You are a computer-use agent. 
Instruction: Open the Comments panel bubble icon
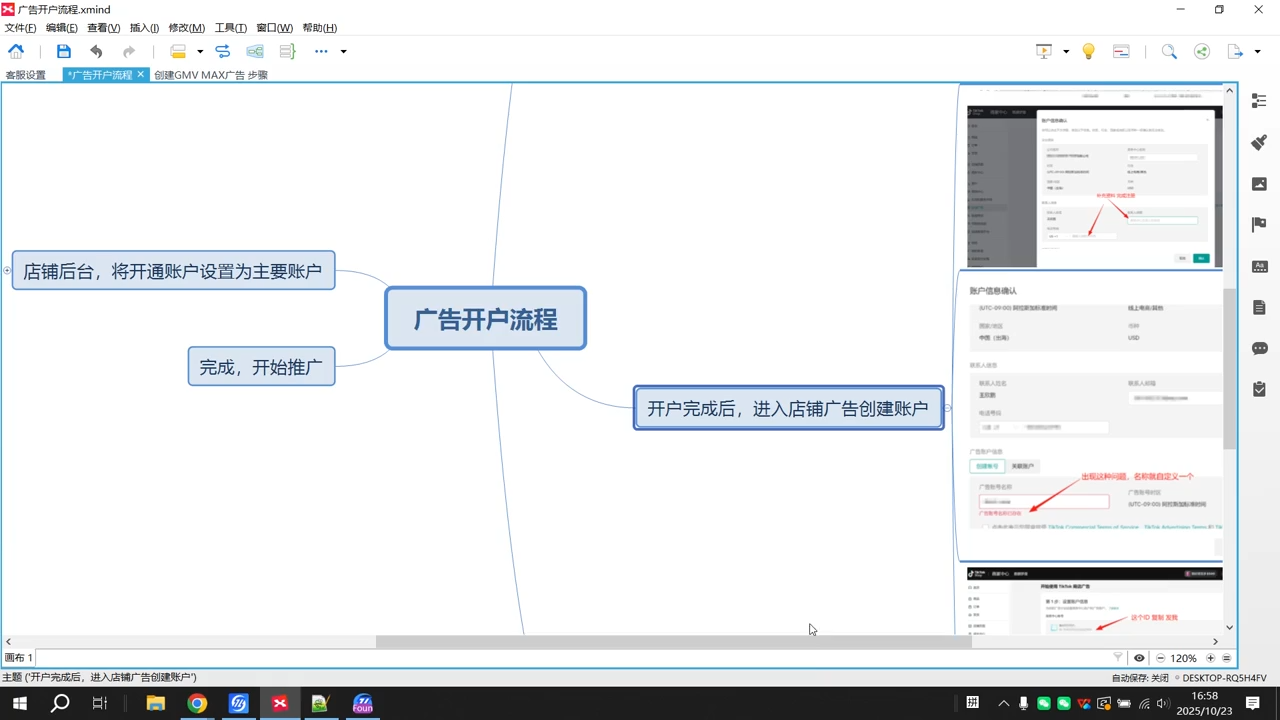[x=1259, y=348]
